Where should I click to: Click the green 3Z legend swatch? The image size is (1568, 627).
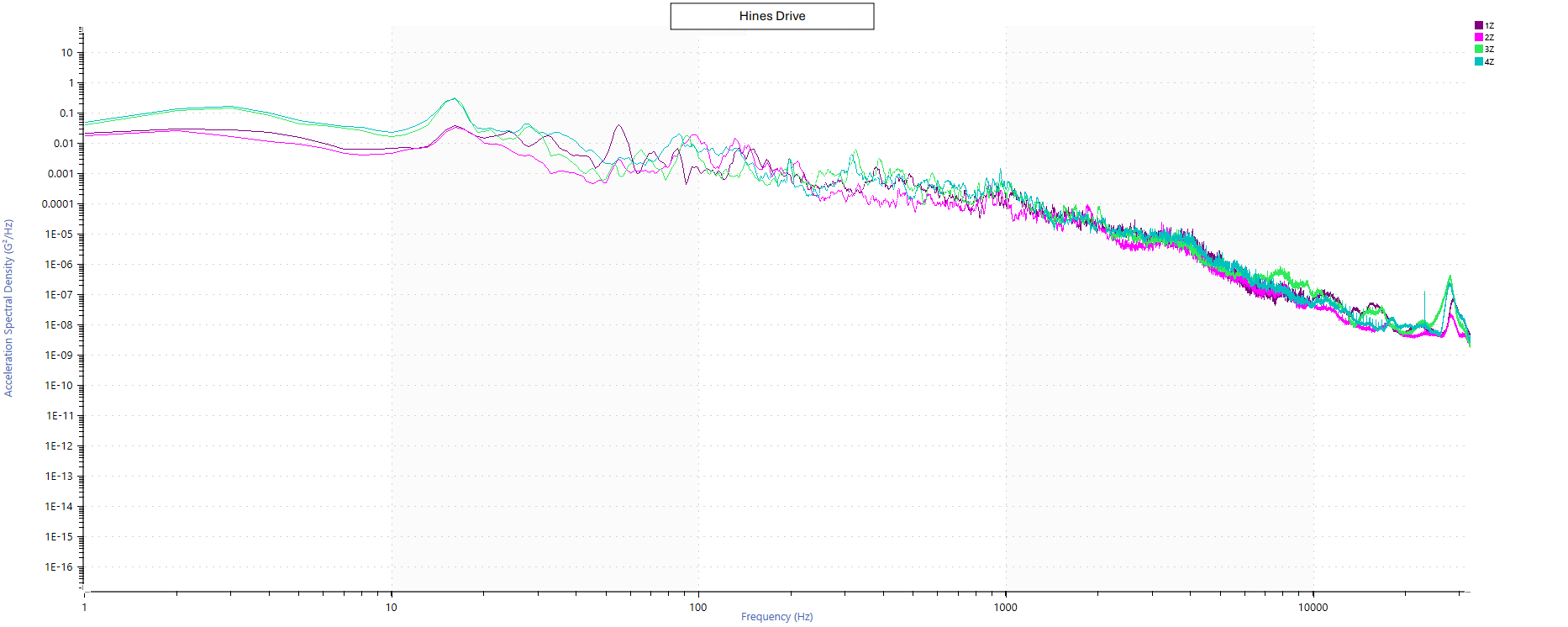1479,49
